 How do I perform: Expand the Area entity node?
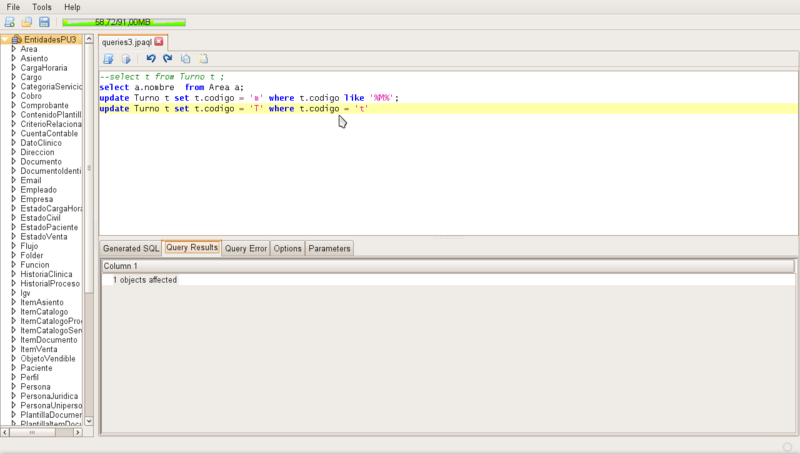(x=14, y=49)
